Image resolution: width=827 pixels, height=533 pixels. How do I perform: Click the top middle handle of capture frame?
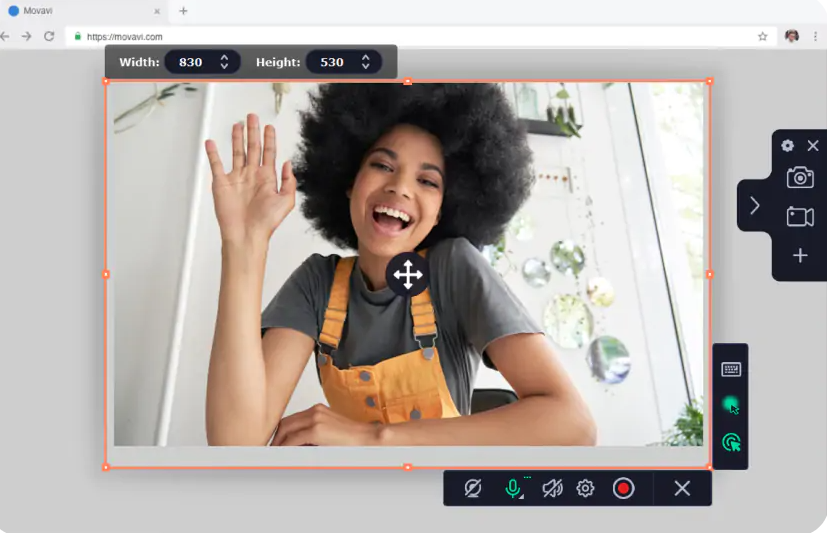[x=408, y=81]
